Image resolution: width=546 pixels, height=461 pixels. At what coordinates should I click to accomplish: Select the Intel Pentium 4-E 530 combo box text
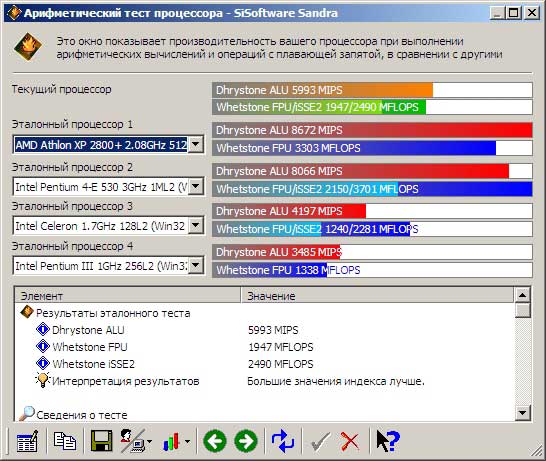tap(101, 187)
